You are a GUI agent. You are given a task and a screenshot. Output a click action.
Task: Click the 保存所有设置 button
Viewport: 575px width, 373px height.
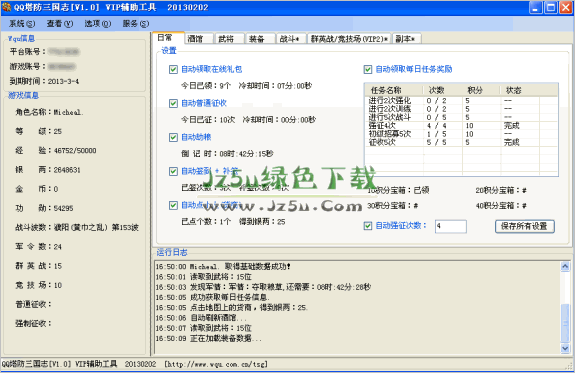pyautogui.click(x=524, y=226)
